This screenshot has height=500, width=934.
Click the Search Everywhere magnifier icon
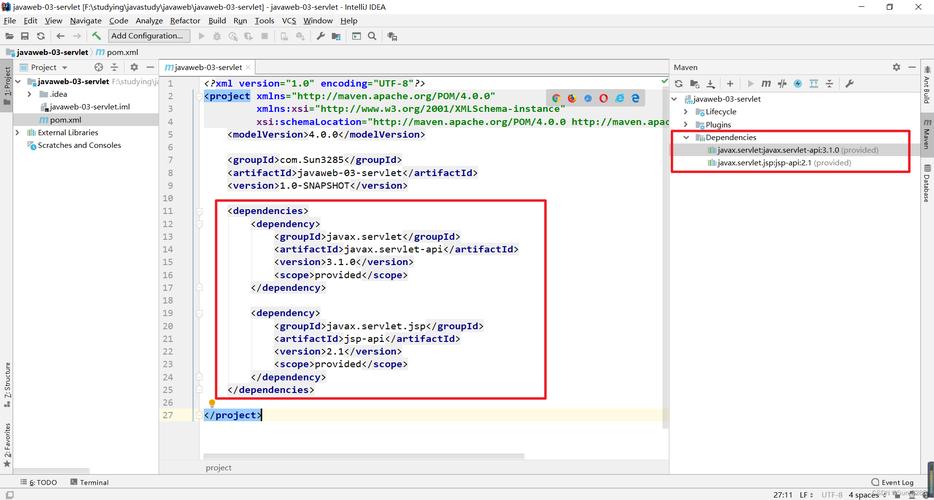[x=372, y=36]
